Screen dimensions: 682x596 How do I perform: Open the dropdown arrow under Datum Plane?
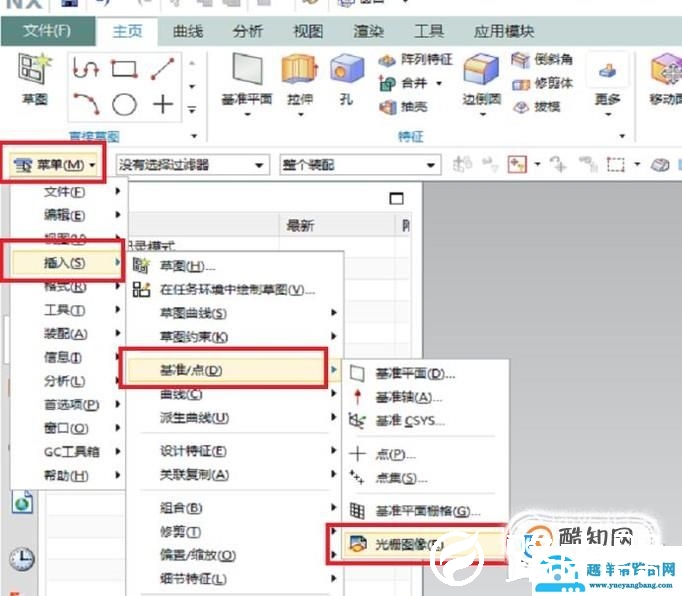(x=247, y=115)
